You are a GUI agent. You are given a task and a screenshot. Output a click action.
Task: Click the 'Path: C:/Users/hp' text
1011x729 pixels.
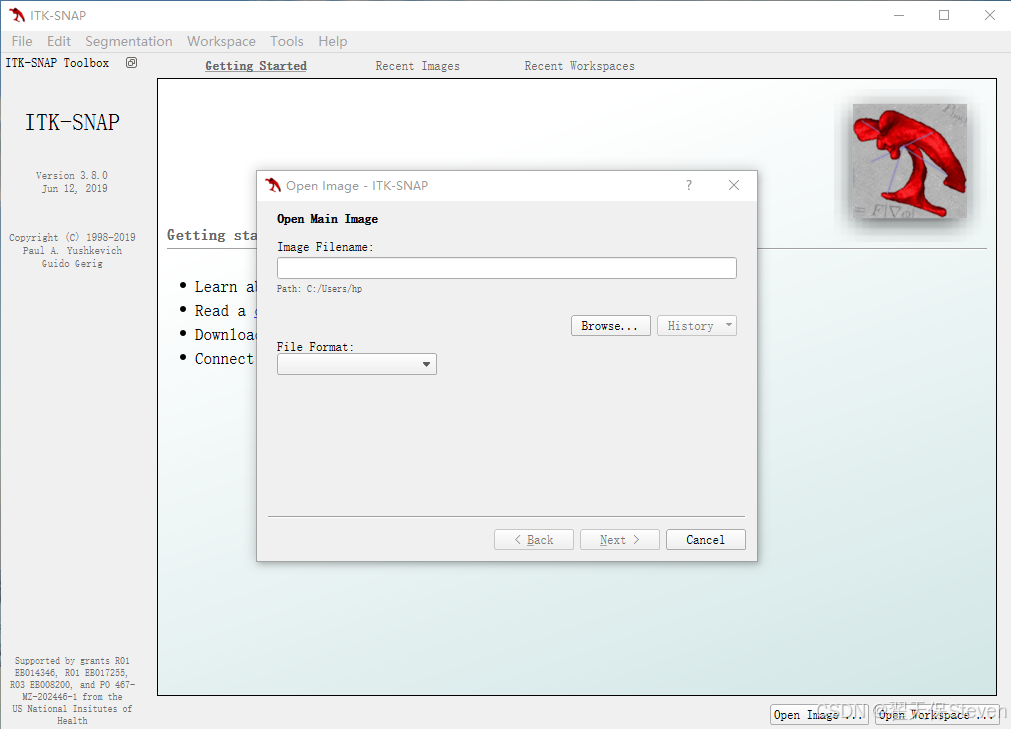pyautogui.click(x=319, y=289)
